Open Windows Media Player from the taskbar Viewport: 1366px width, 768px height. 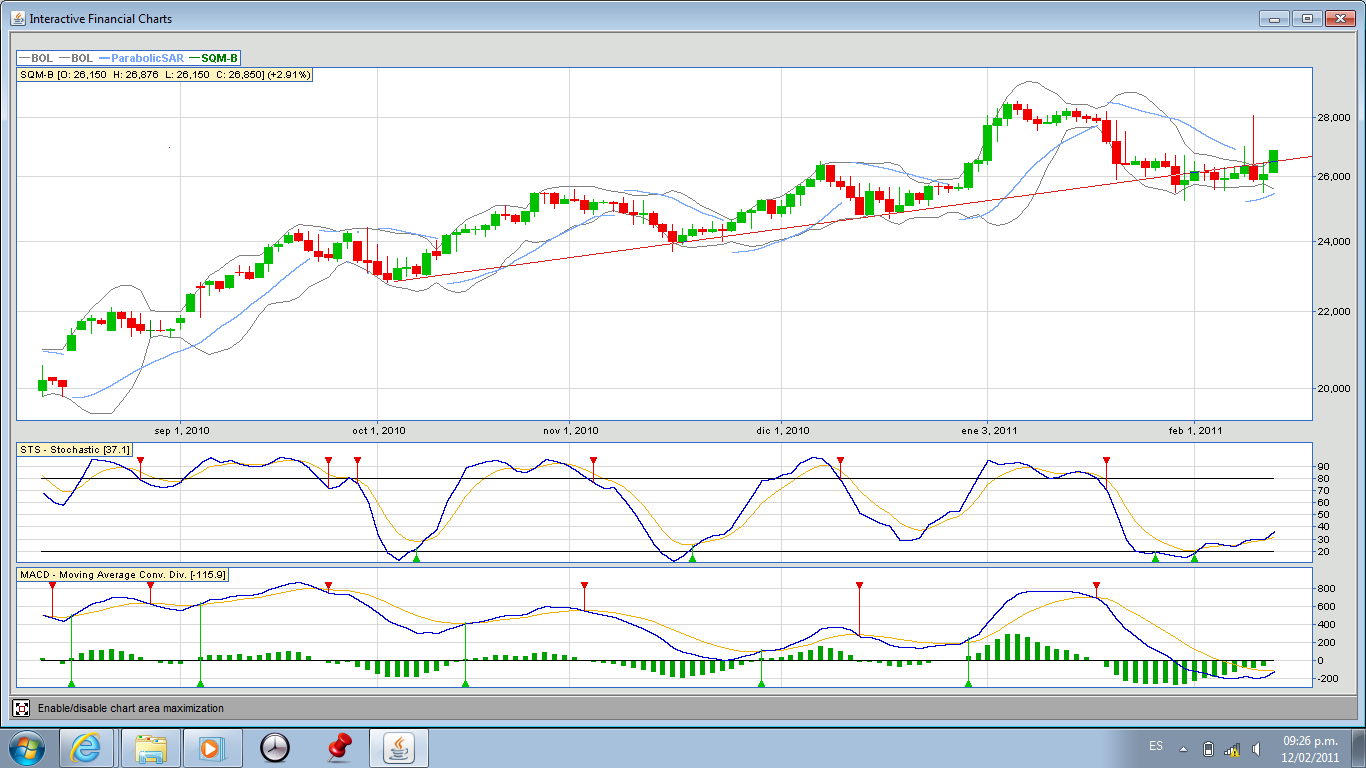pos(211,748)
